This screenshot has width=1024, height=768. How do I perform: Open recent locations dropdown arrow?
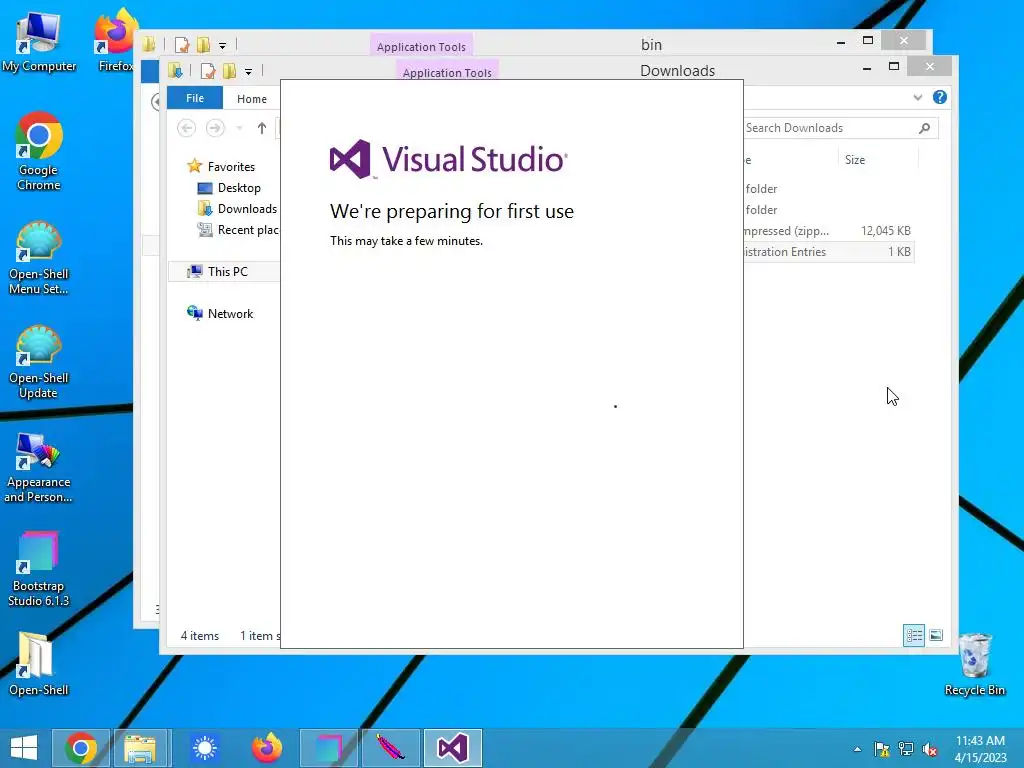pyautogui.click(x=240, y=128)
